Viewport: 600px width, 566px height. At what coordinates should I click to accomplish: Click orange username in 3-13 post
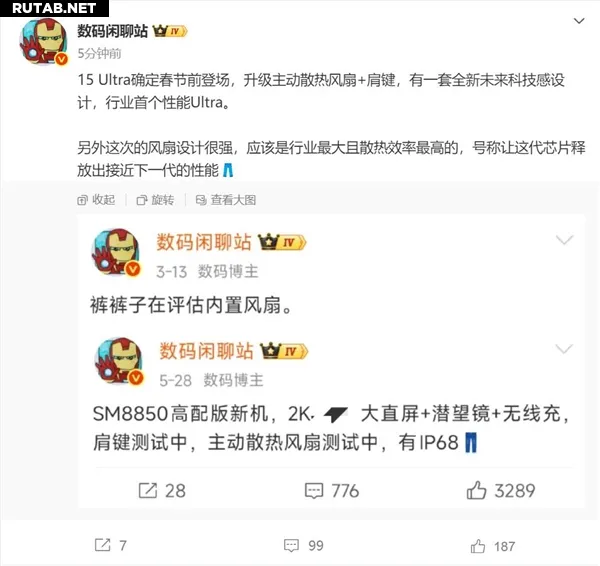tap(204, 242)
